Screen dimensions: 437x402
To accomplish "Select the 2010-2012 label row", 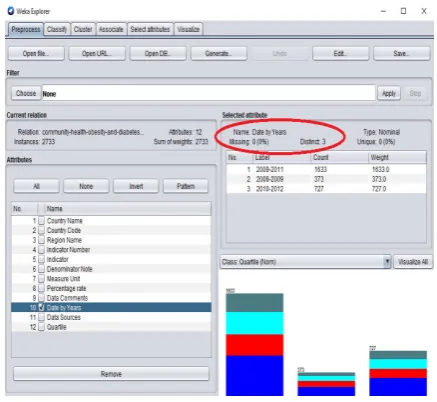I will tap(326, 189).
